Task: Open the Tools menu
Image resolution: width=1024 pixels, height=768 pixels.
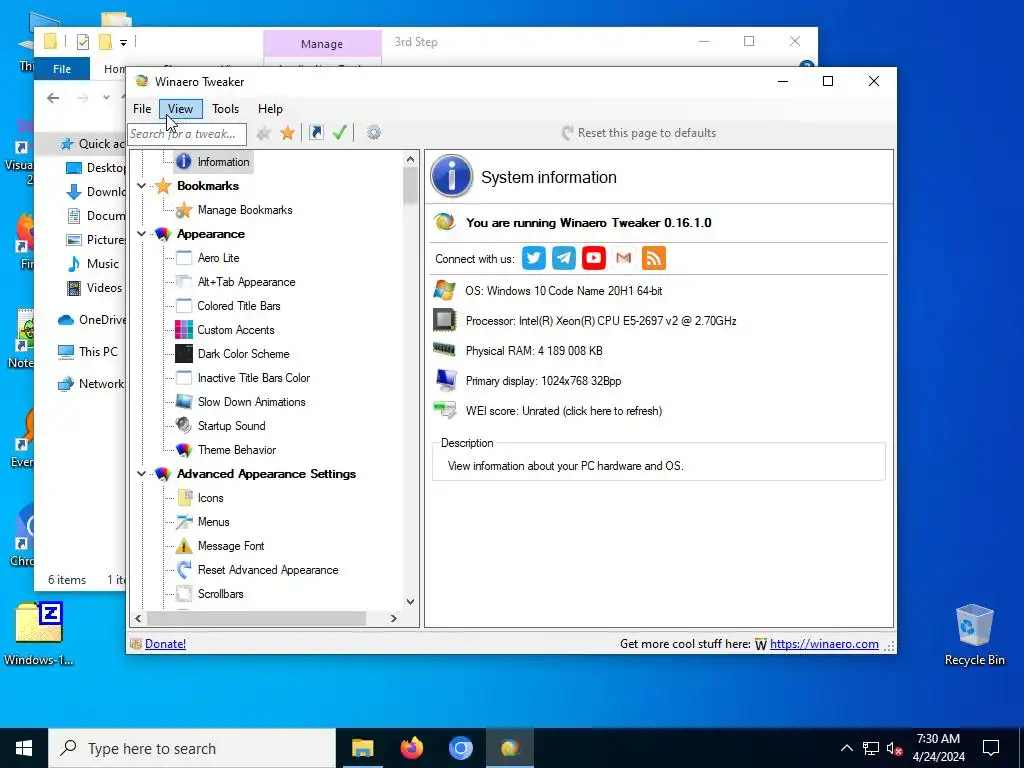Action: click(225, 109)
